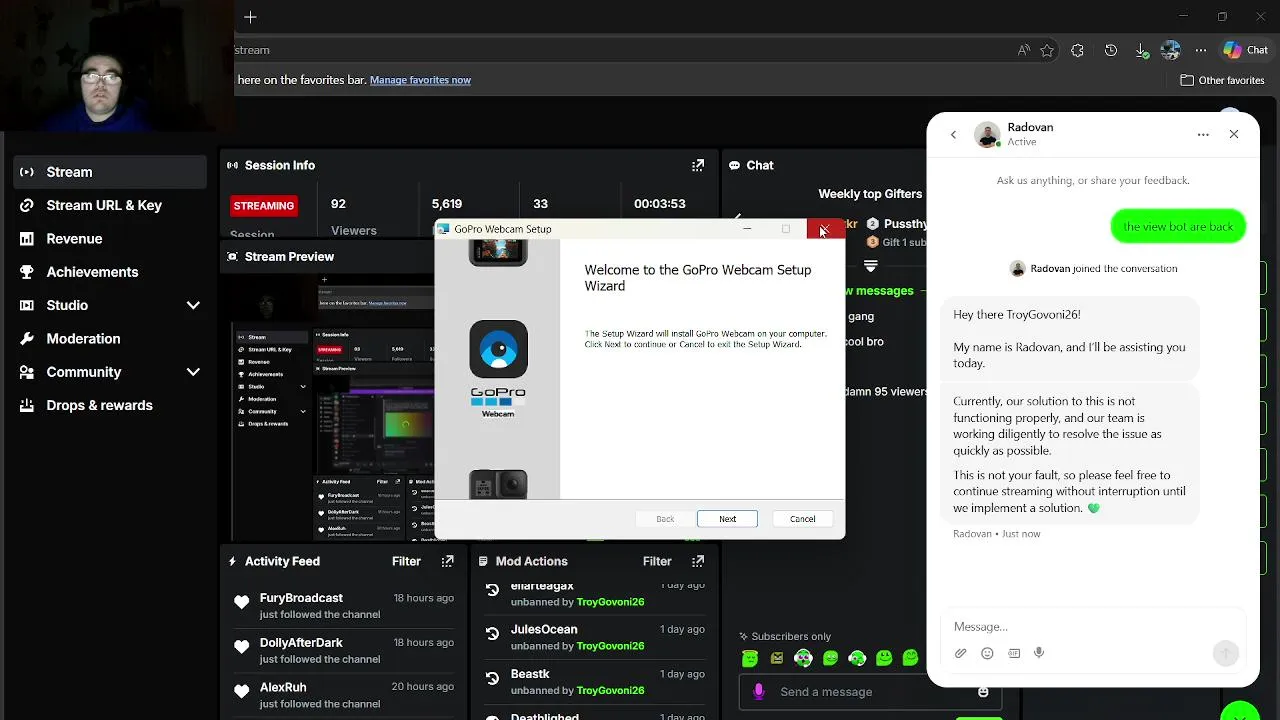Image resolution: width=1280 pixels, height=720 pixels.
Task: Close the Radovan support chat widget
Action: click(1234, 134)
